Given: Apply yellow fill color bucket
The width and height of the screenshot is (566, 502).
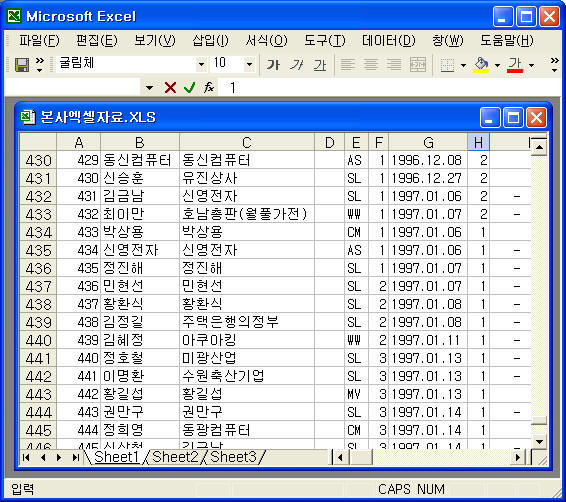Looking at the screenshot, I should pyautogui.click(x=481, y=65).
